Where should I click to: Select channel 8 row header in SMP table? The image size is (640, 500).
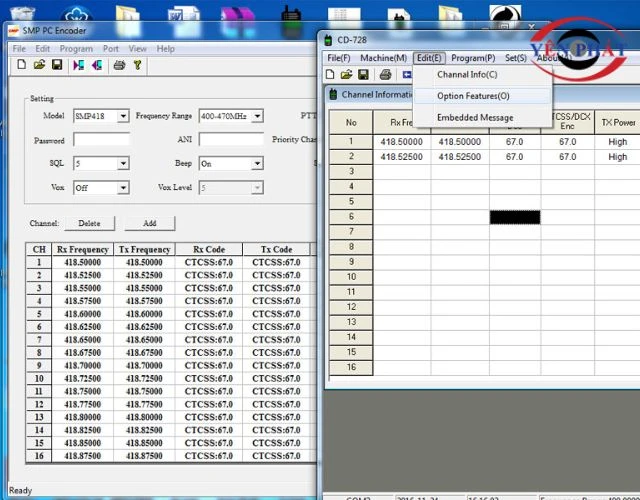coord(39,353)
